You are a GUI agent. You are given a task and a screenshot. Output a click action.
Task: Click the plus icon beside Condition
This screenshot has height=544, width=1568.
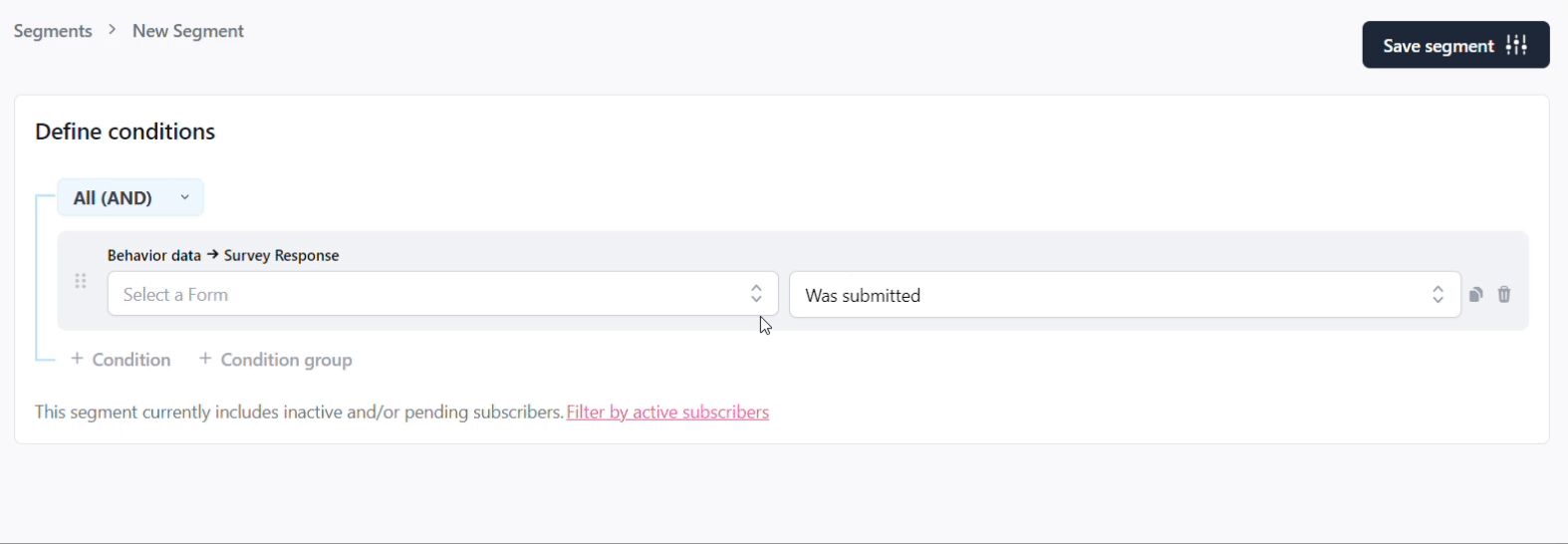coord(77,359)
